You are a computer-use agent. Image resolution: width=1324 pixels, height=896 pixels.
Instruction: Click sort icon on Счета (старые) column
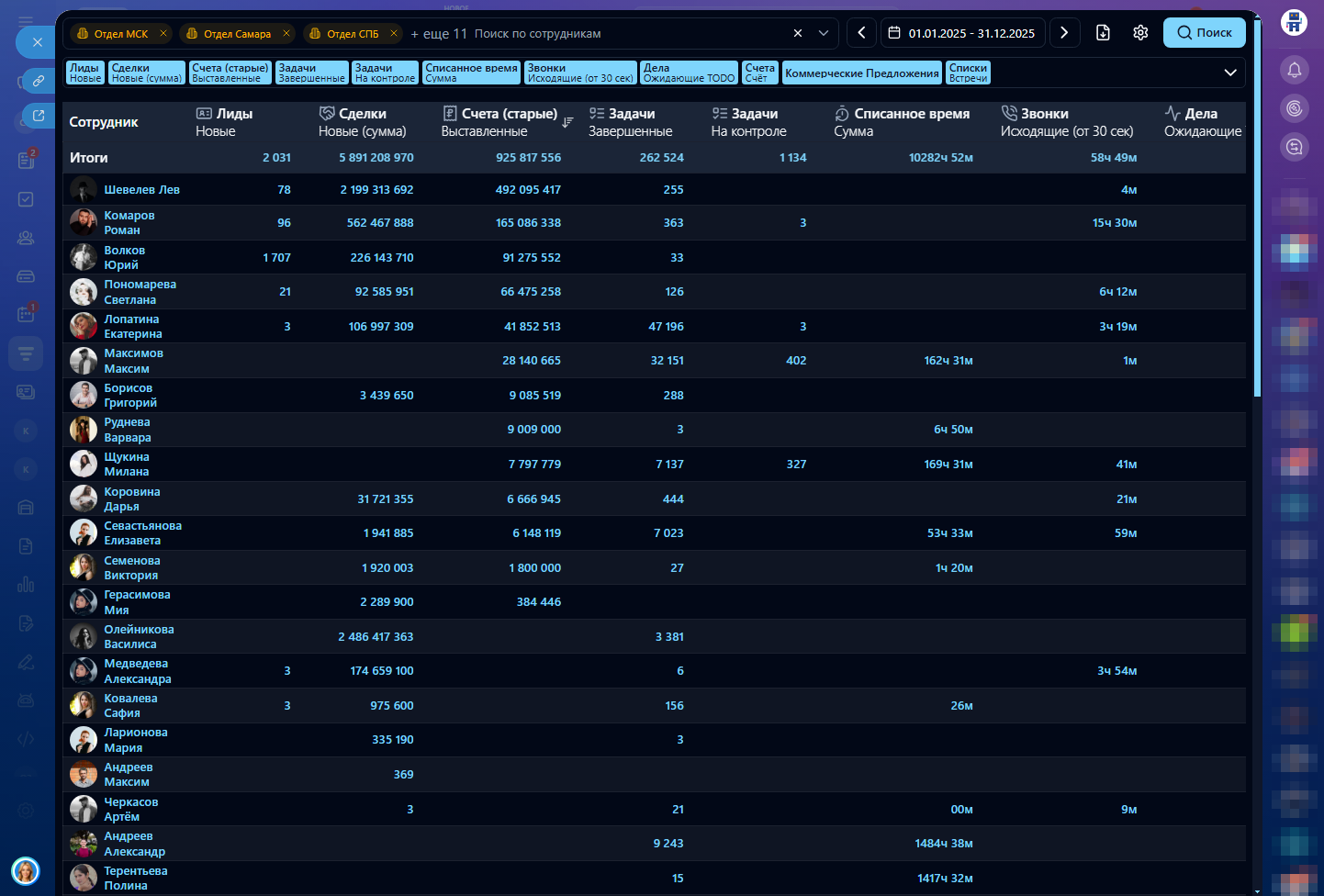coord(567,122)
